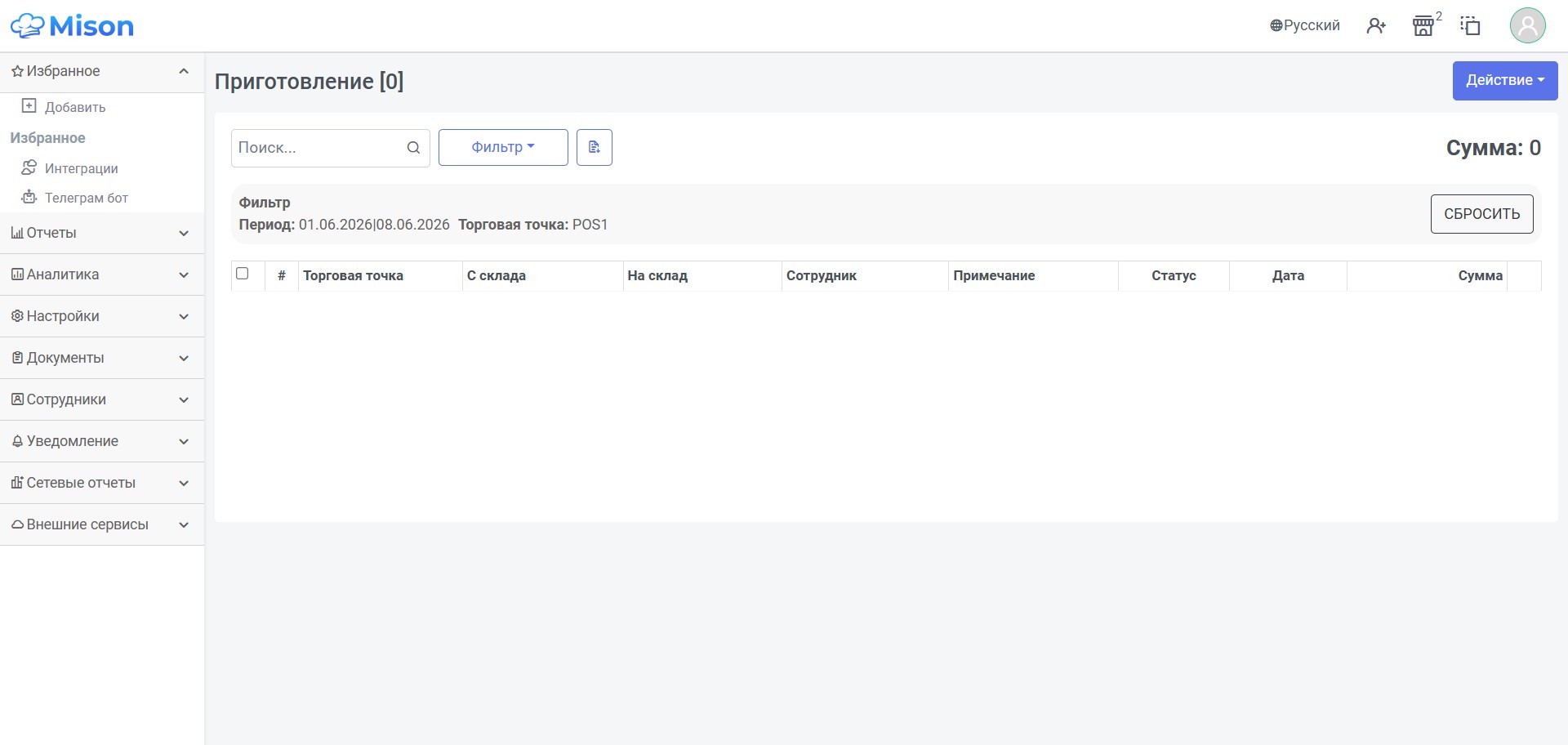1568x745 pixels.
Task: Click the Дата column header
Action: click(x=1288, y=276)
